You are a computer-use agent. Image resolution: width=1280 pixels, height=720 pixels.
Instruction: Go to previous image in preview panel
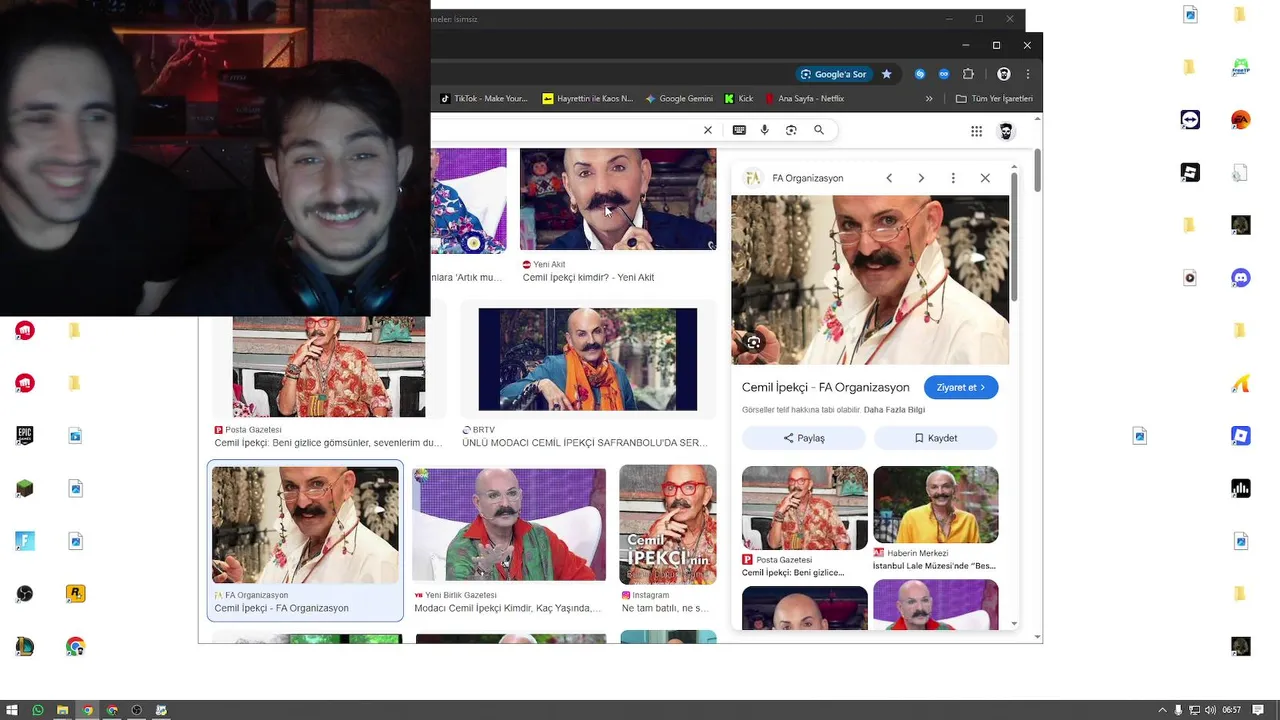point(889,178)
